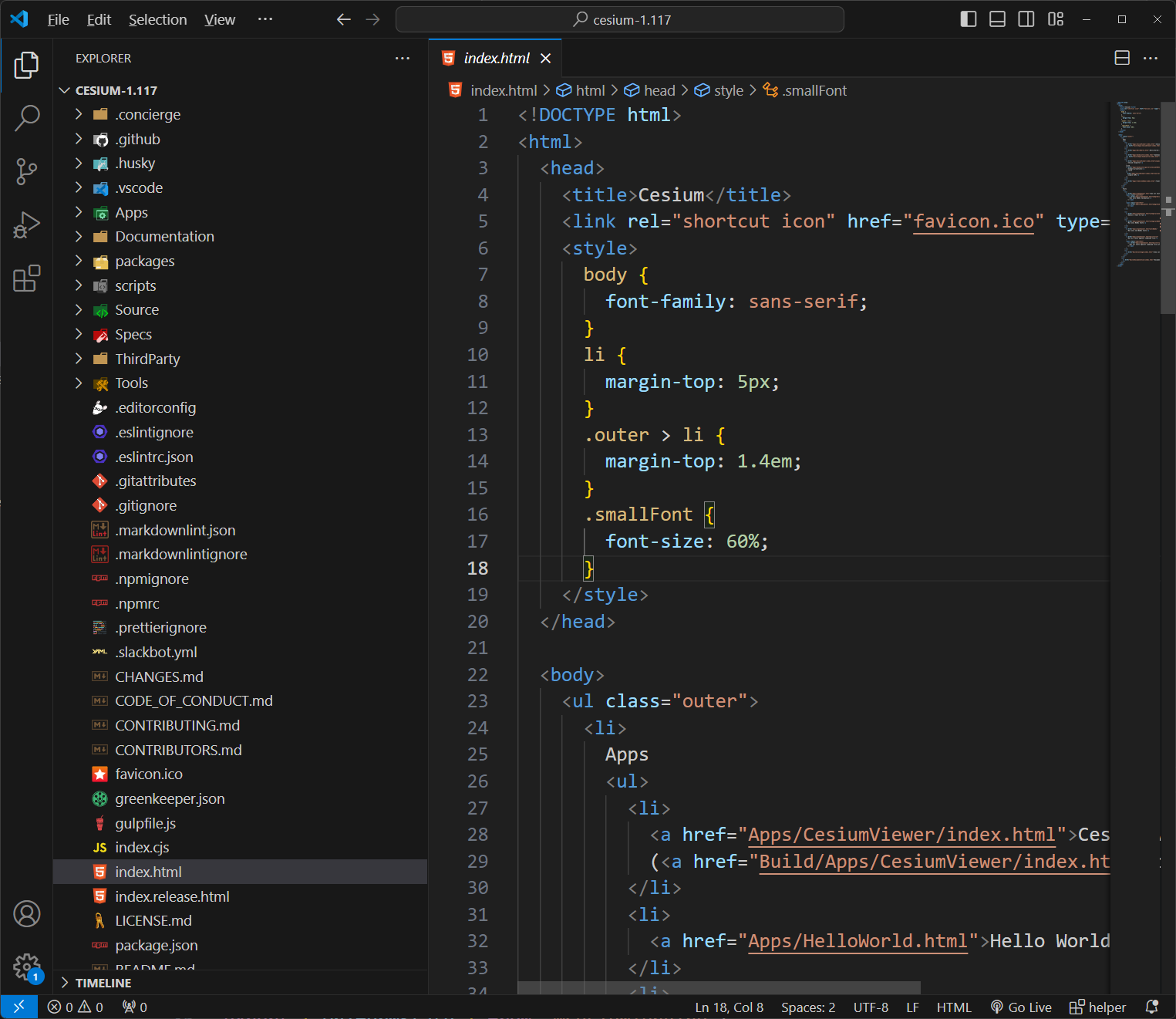Go forward in navigation history
1176x1019 pixels.
click(373, 19)
